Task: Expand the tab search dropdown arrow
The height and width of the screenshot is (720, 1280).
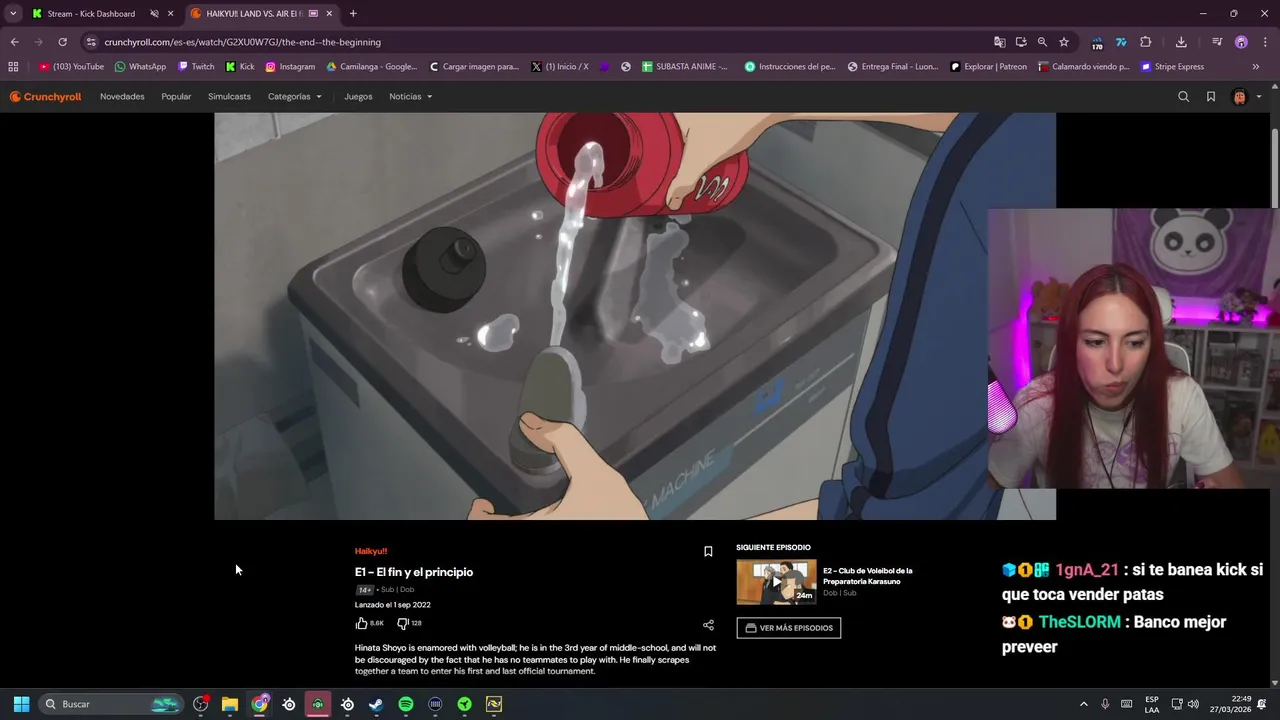Action: click(x=13, y=14)
